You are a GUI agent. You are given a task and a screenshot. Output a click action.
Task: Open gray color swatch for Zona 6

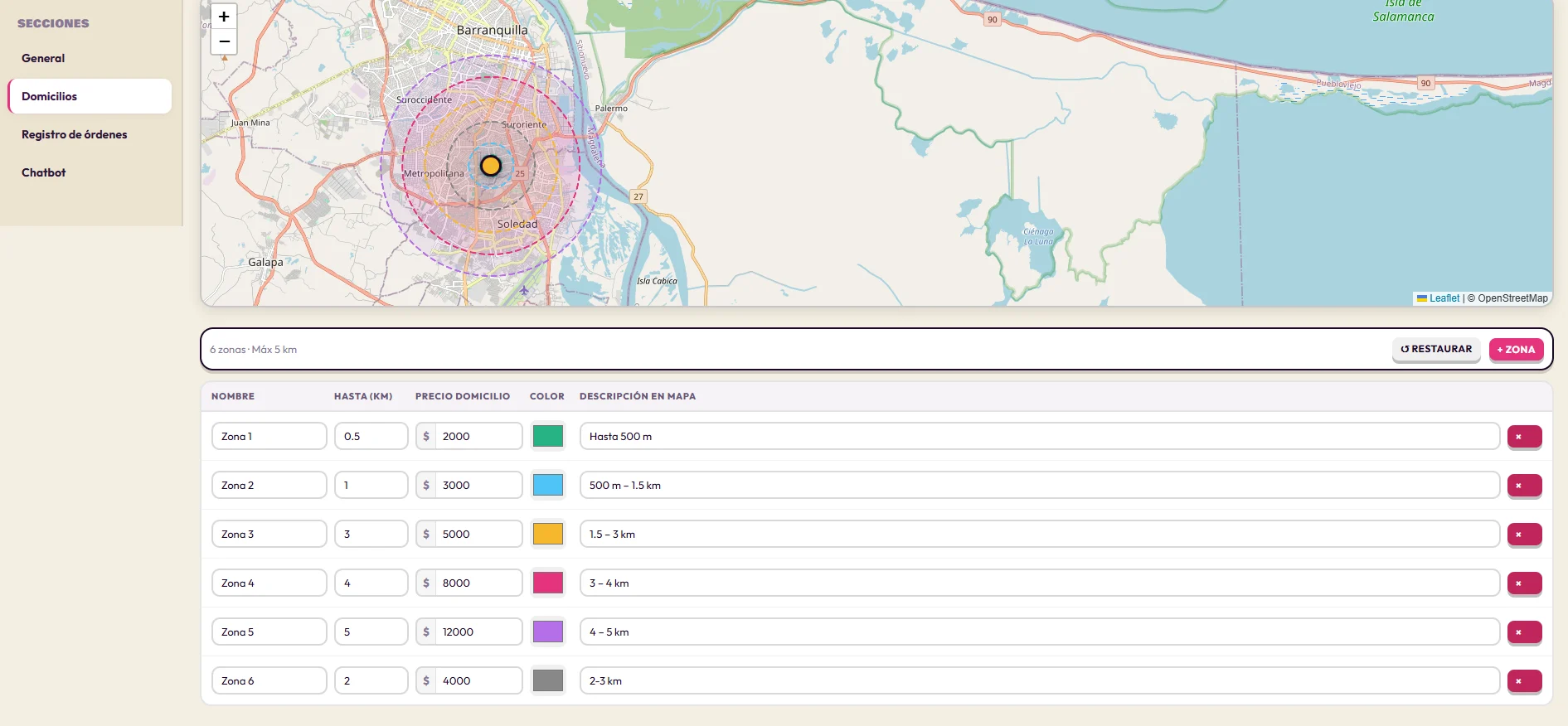tap(548, 680)
